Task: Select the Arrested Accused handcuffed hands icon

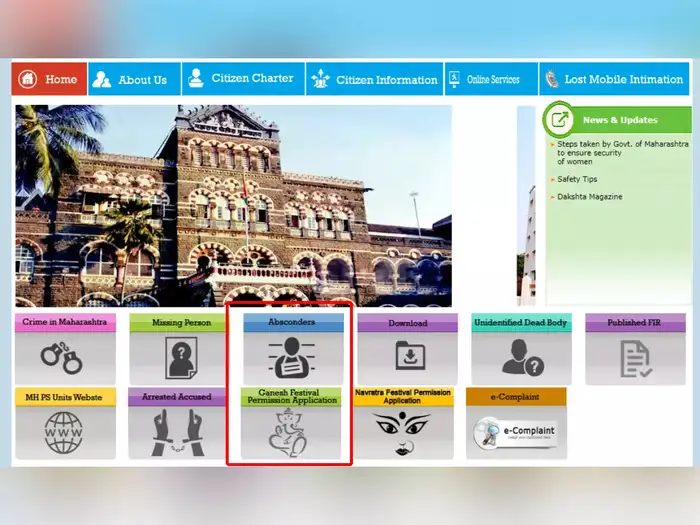Action: click(179, 432)
